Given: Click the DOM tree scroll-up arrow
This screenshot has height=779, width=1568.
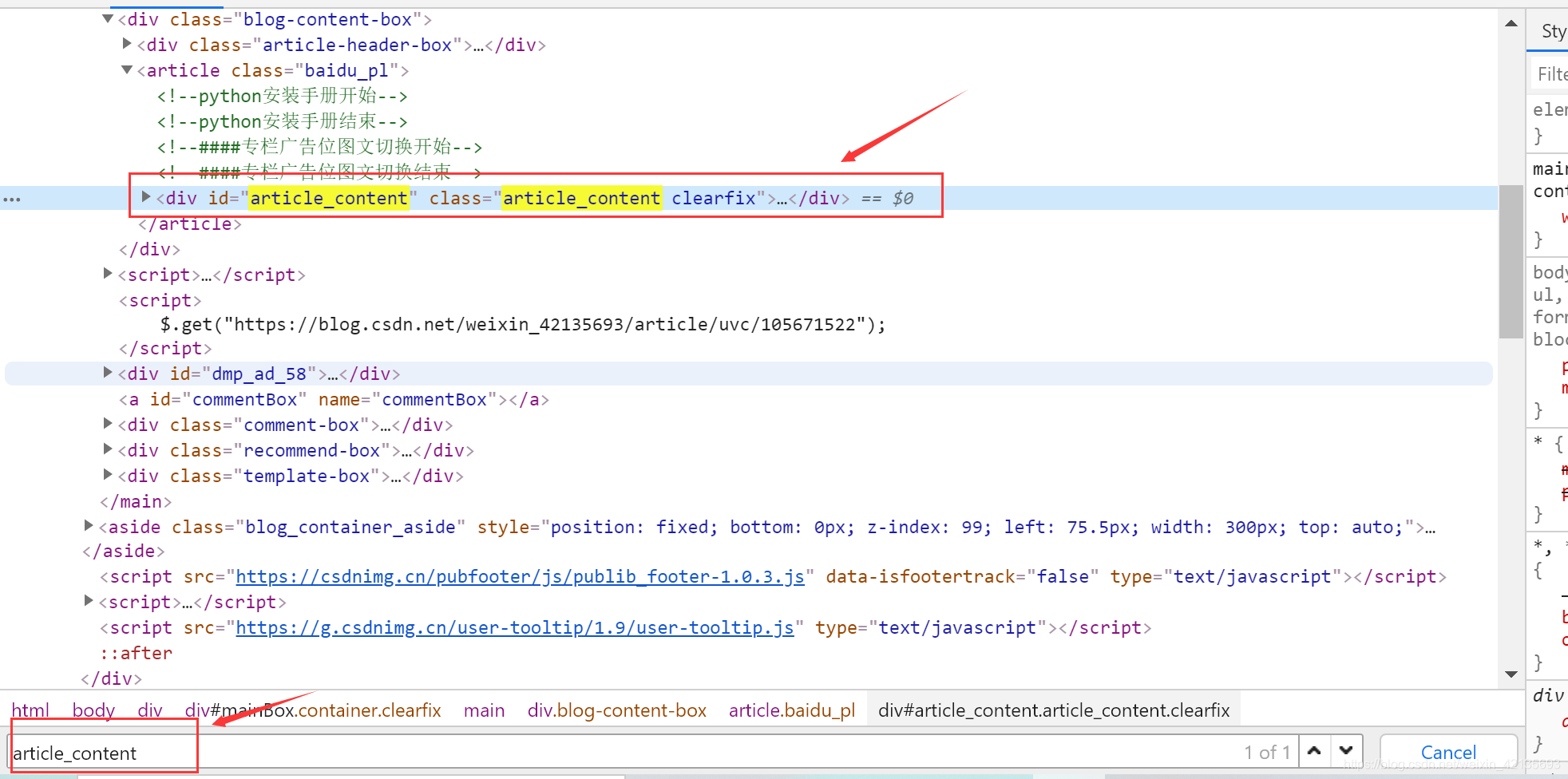Looking at the screenshot, I should pyautogui.click(x=1511, y=23).
